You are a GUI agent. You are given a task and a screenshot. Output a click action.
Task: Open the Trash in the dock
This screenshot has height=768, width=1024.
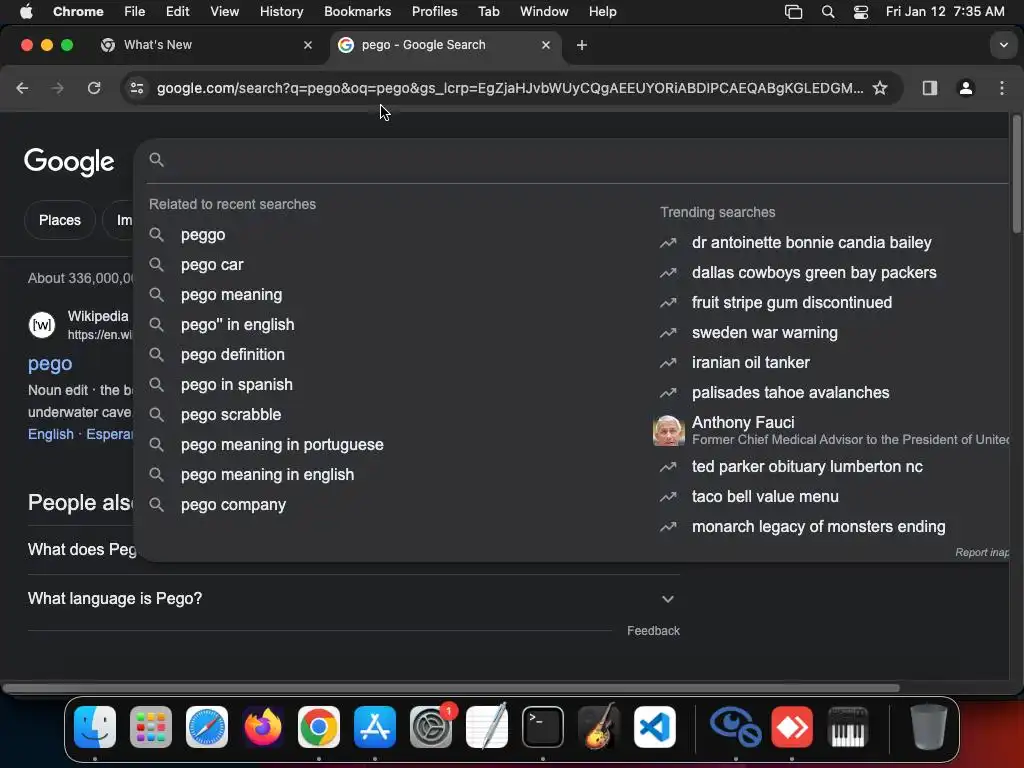(x=929, y=727)
